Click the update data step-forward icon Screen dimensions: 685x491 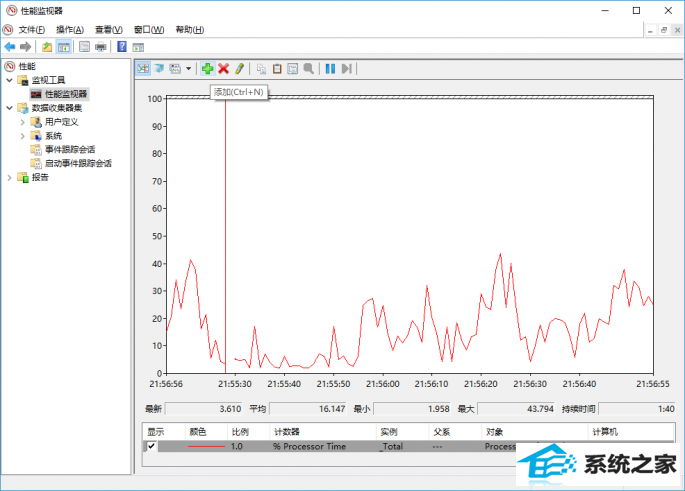346,68
